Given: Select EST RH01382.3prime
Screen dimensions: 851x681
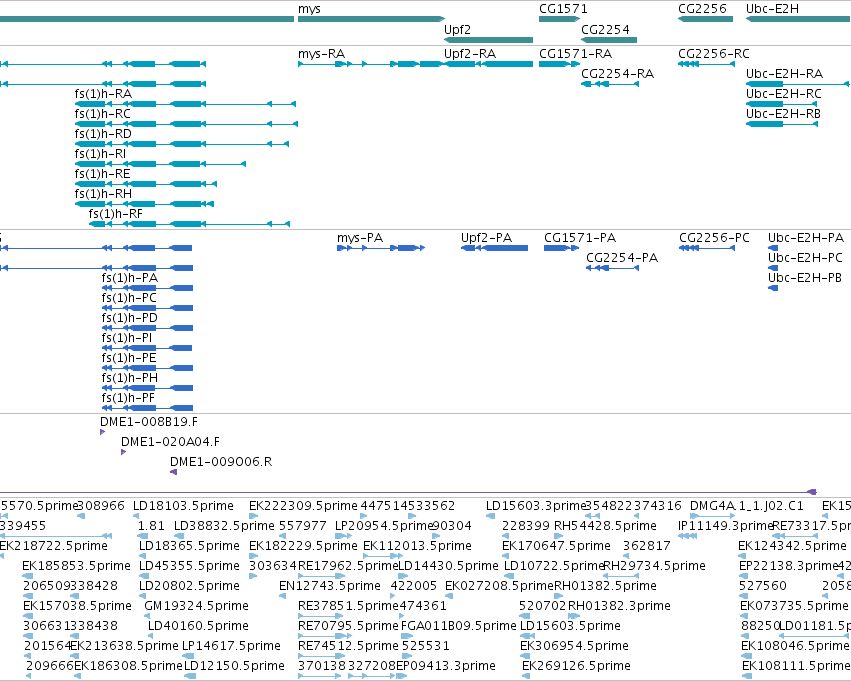Looking at the screenshot, I should pos(574,616).
